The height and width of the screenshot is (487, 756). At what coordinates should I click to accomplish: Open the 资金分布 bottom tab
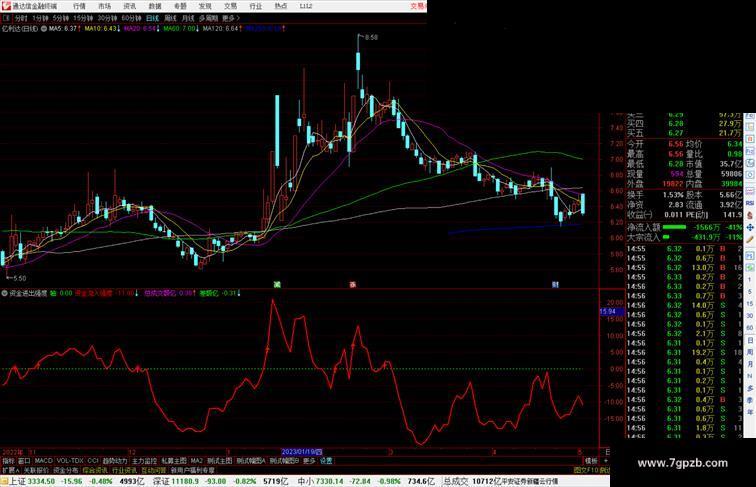coord(66,470)
